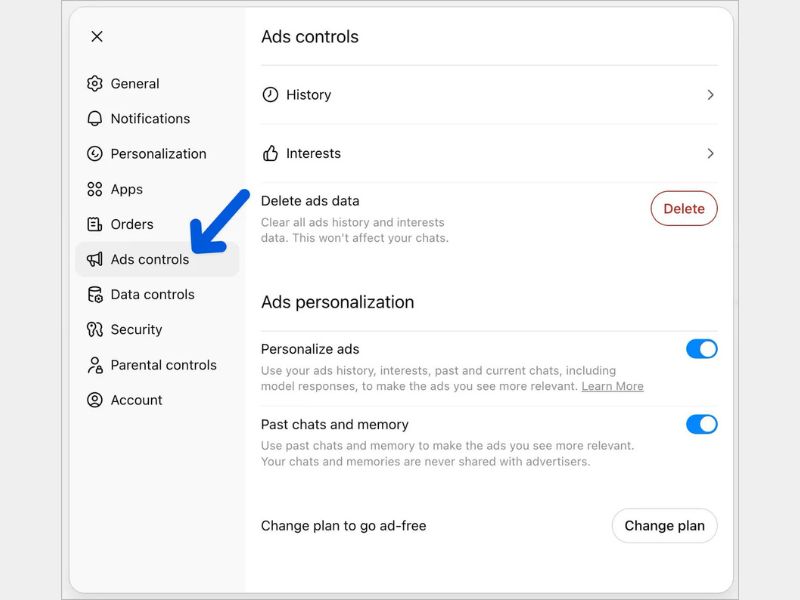Screen dimensions: 800x600
Task: Expand the History row chevron
Action: point(710,95)
